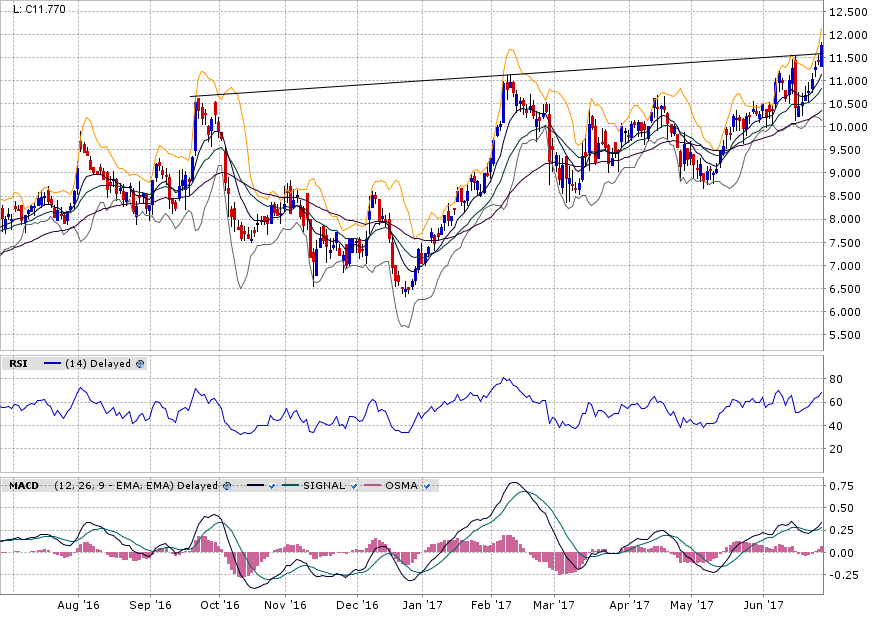Click the globe icon beside RSI Delayed

140,364
